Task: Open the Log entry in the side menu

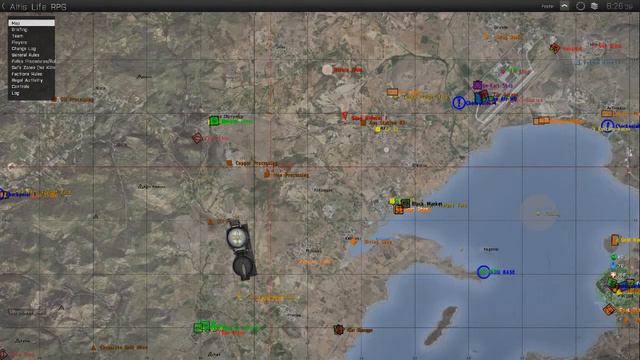Action: (x=31, y=93)
